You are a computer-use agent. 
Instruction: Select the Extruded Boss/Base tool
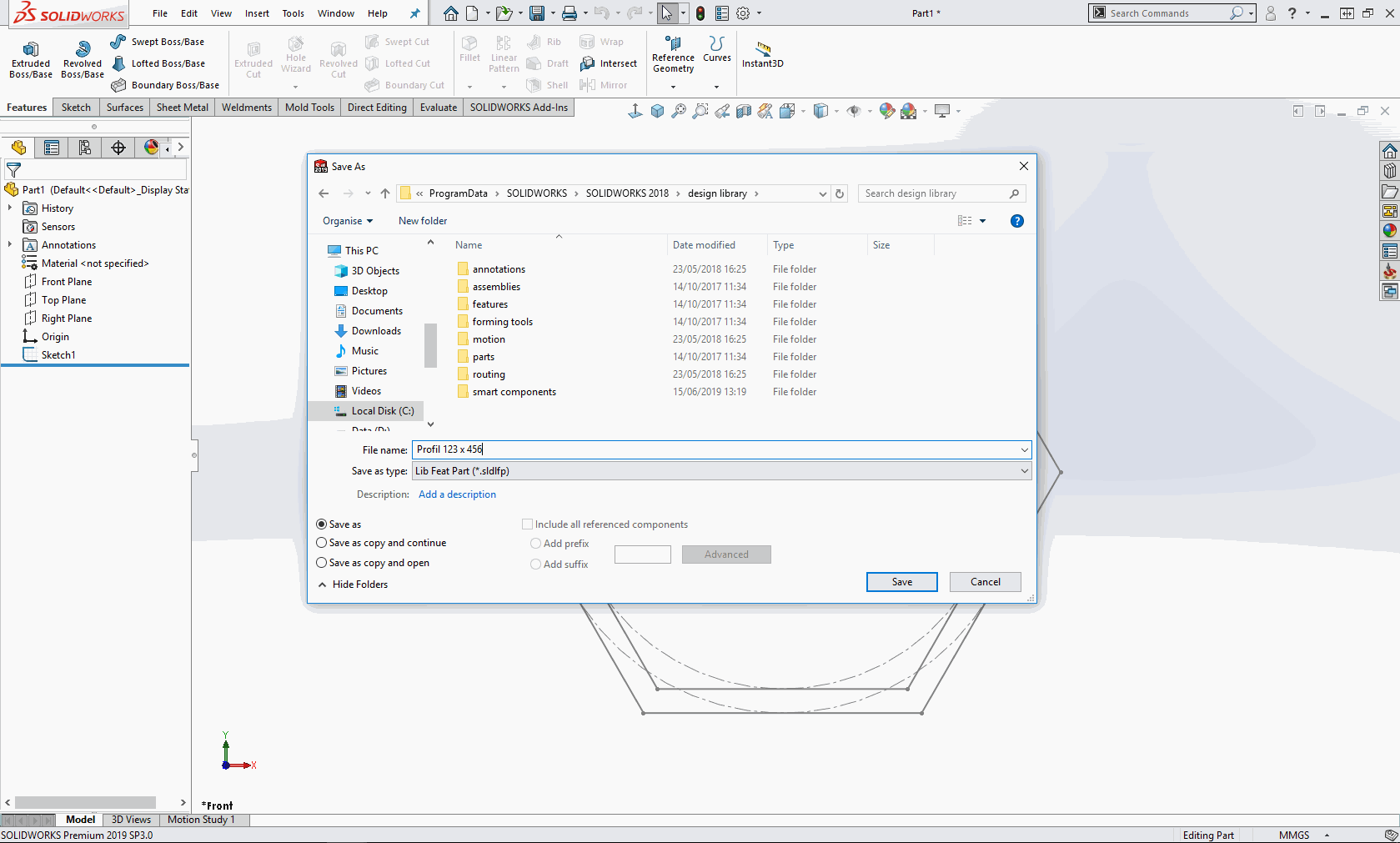click(30, 57)
